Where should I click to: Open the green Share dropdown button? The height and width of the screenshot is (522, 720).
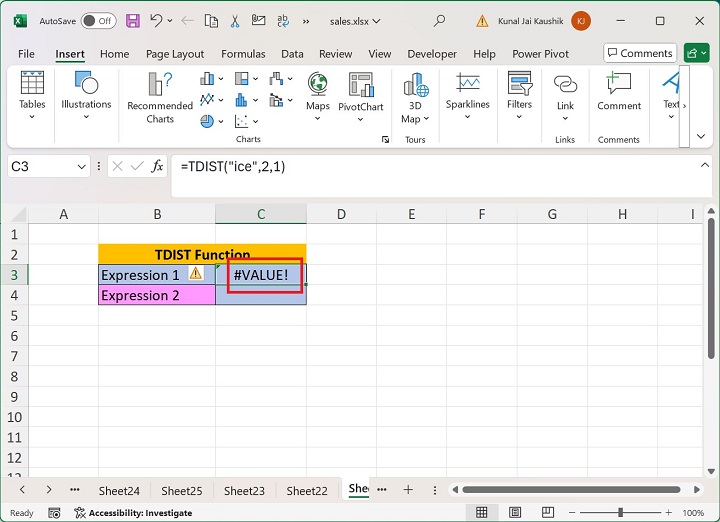click(697, 53)
